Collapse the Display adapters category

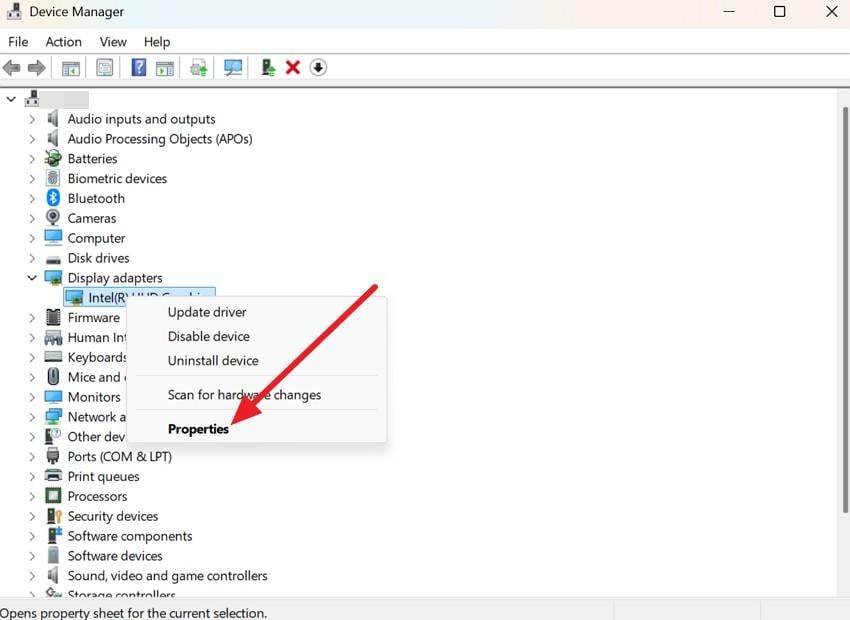[x=32, y=277]
